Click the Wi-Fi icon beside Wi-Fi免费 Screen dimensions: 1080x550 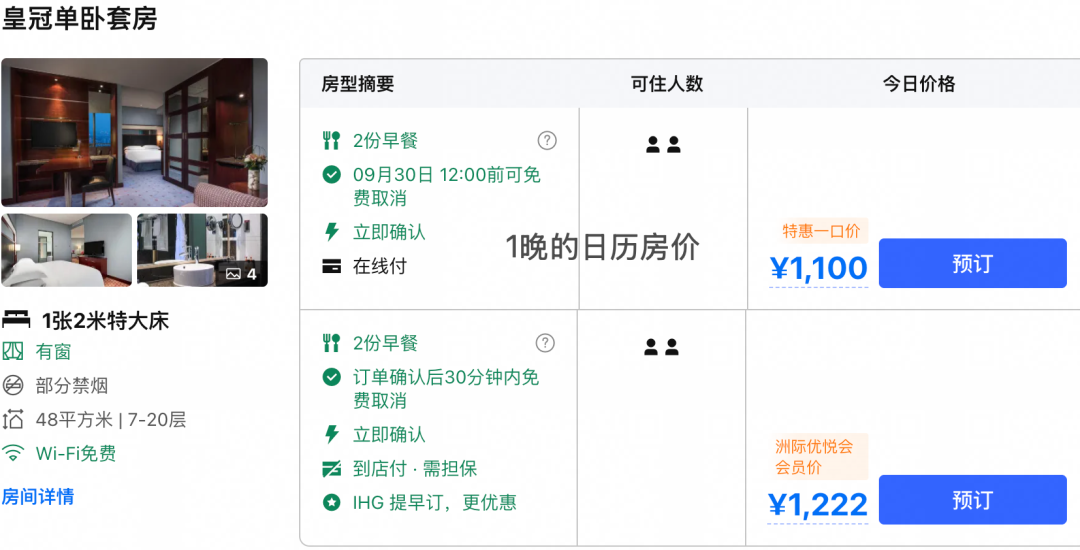(x=12, y=453)
